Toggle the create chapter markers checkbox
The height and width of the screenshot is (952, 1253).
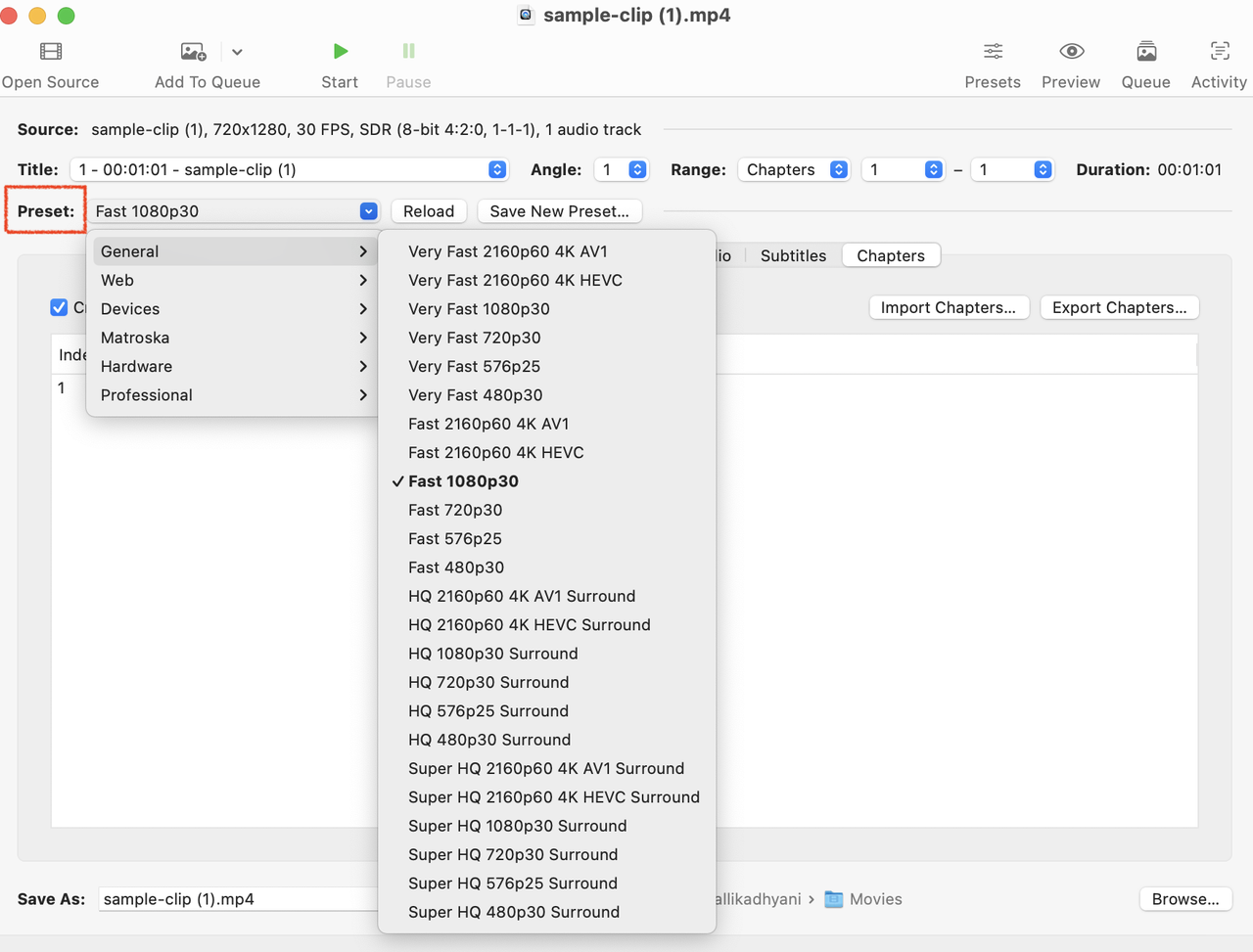point(59,307)
